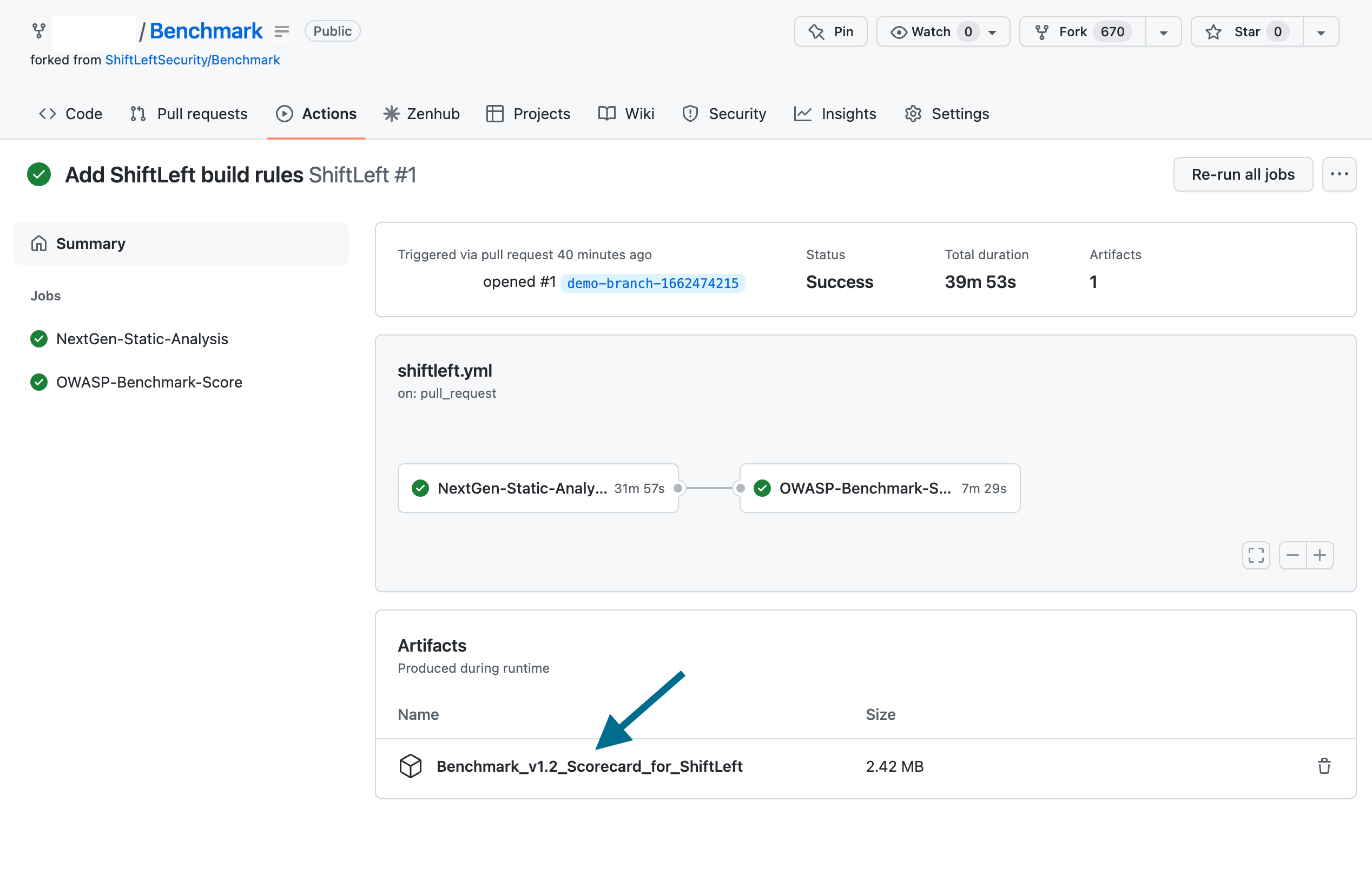
Task: Zoom out the workflow graph
Action: pyautogui.click(x=1292, y=555)
